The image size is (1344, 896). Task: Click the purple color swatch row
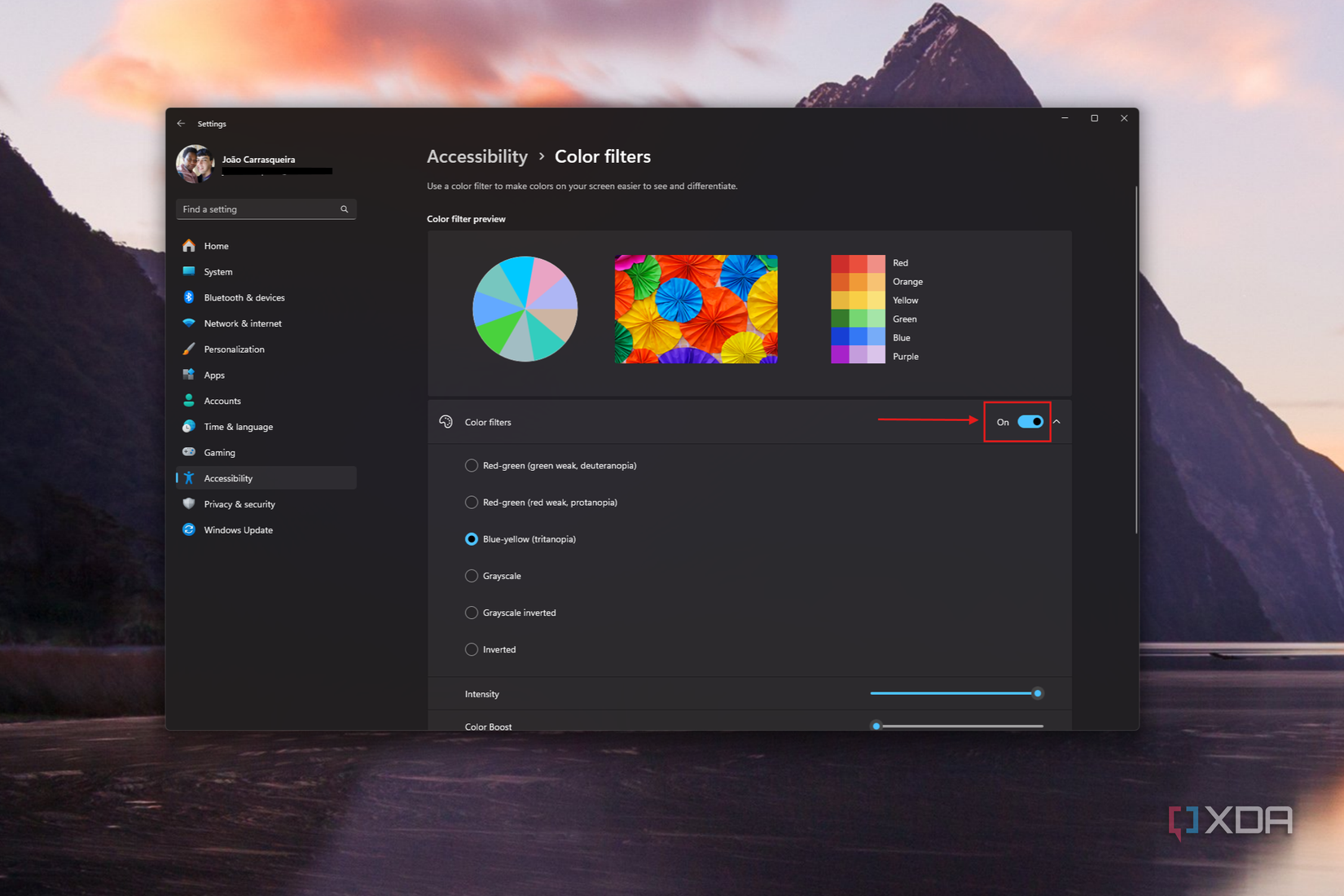[858, 355]
